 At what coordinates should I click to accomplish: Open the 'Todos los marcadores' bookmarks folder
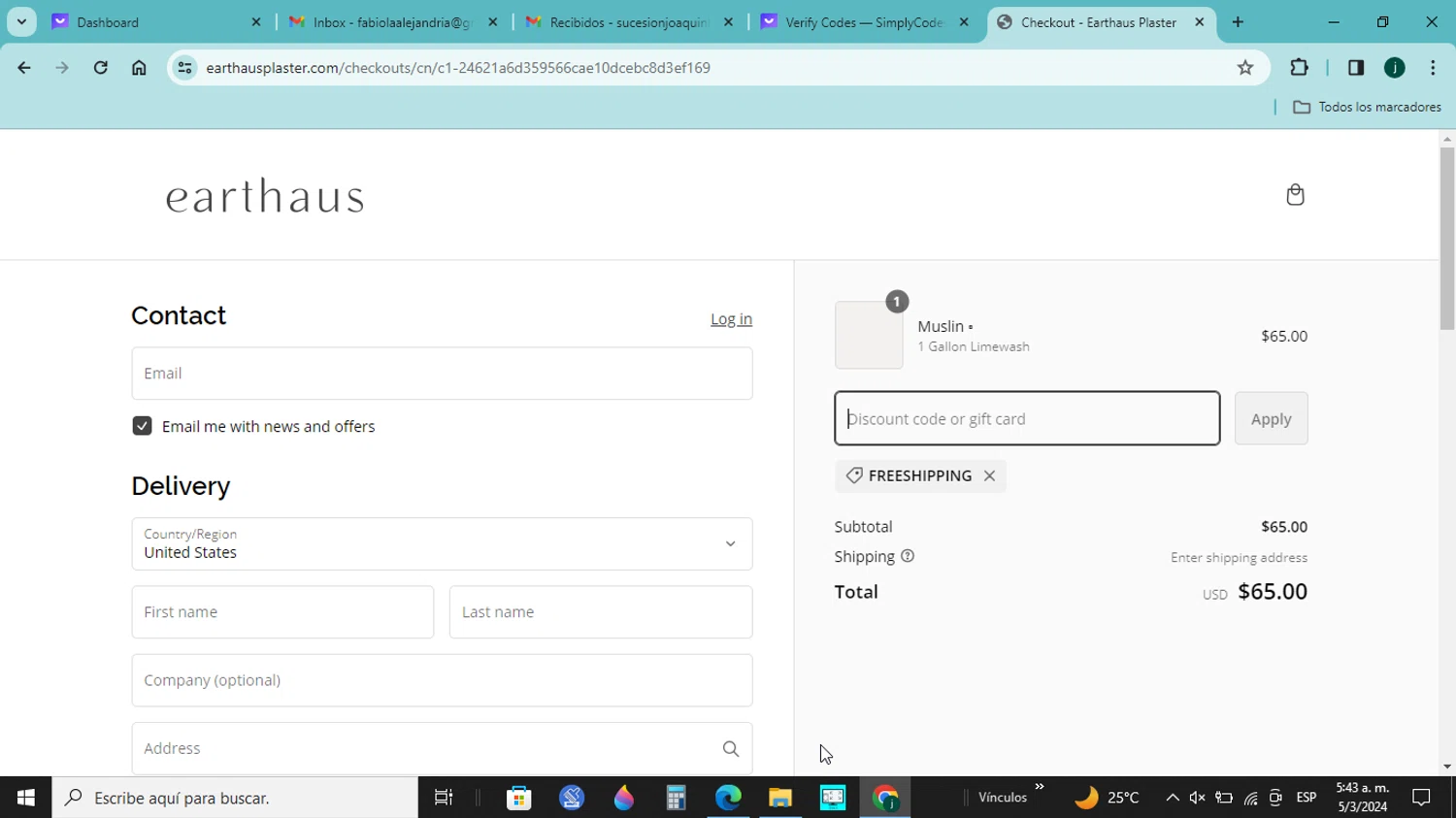[1367, 107]
